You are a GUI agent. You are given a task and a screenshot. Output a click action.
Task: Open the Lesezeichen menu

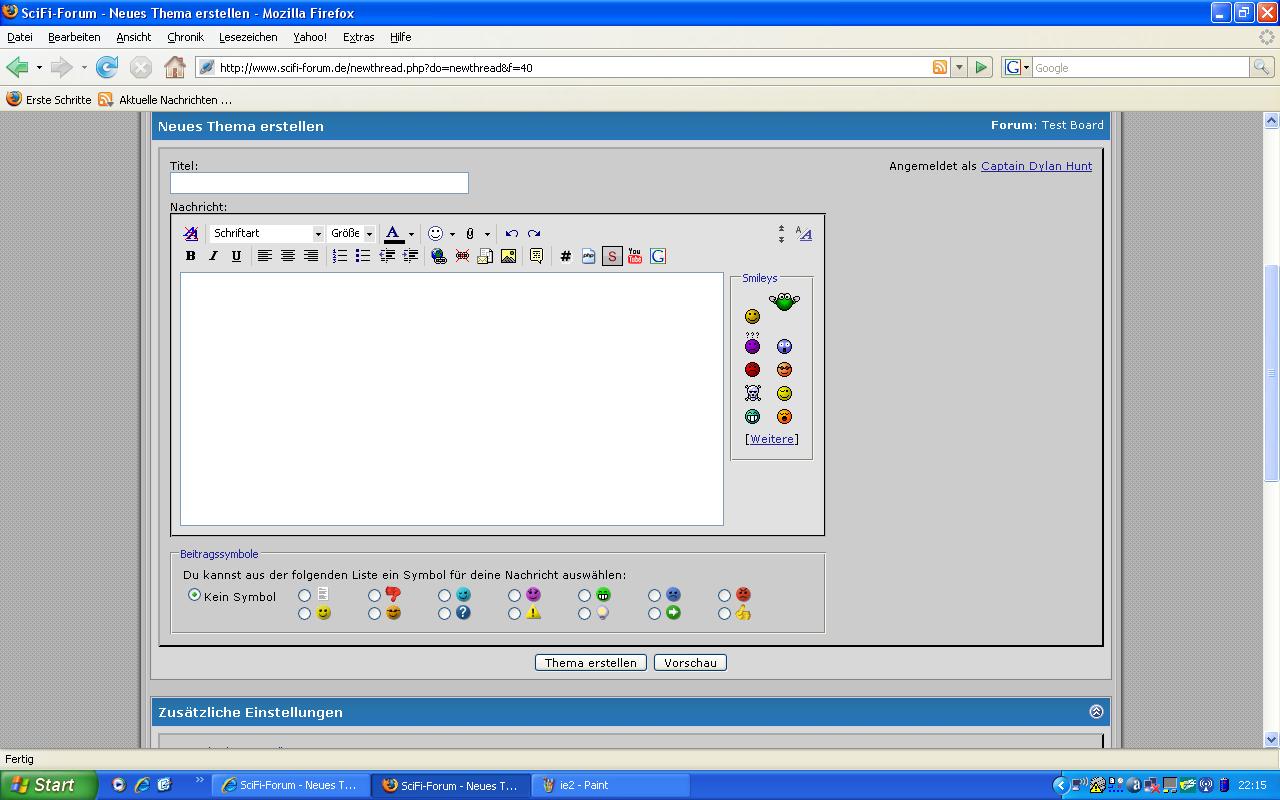tap(248, 37)
